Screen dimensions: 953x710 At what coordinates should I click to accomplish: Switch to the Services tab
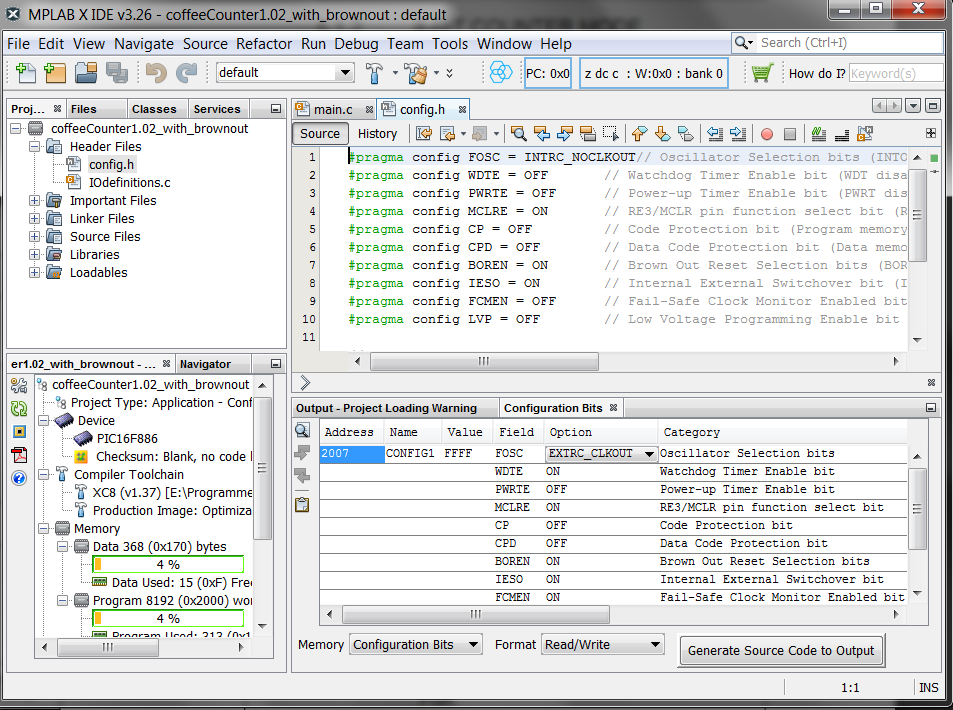pos(216,109)
